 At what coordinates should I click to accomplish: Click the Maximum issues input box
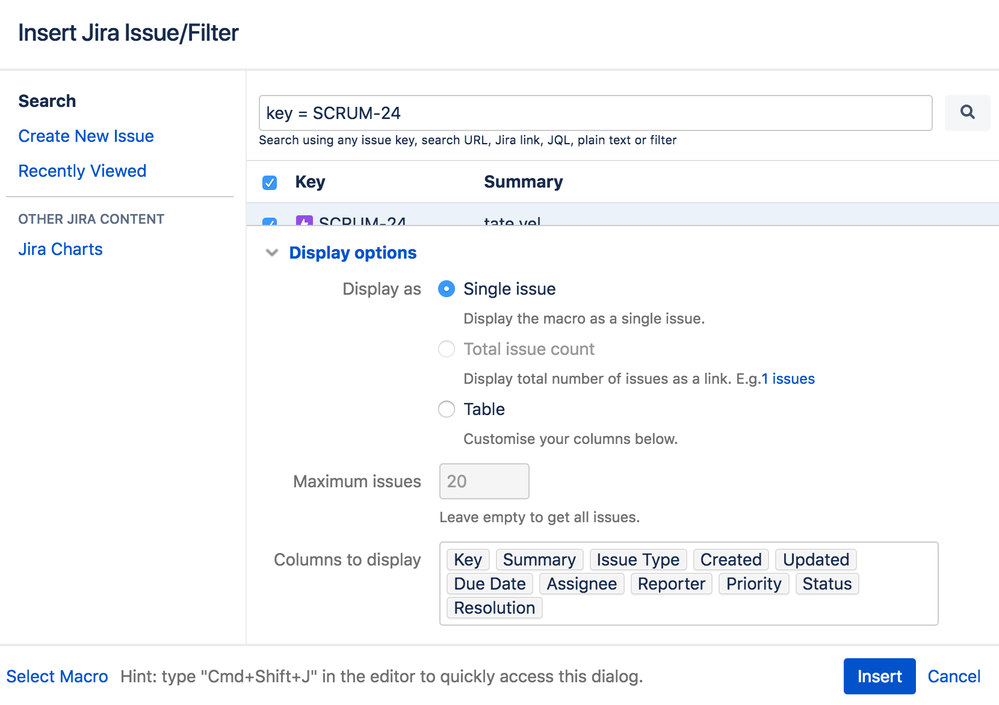pos(484,481)
